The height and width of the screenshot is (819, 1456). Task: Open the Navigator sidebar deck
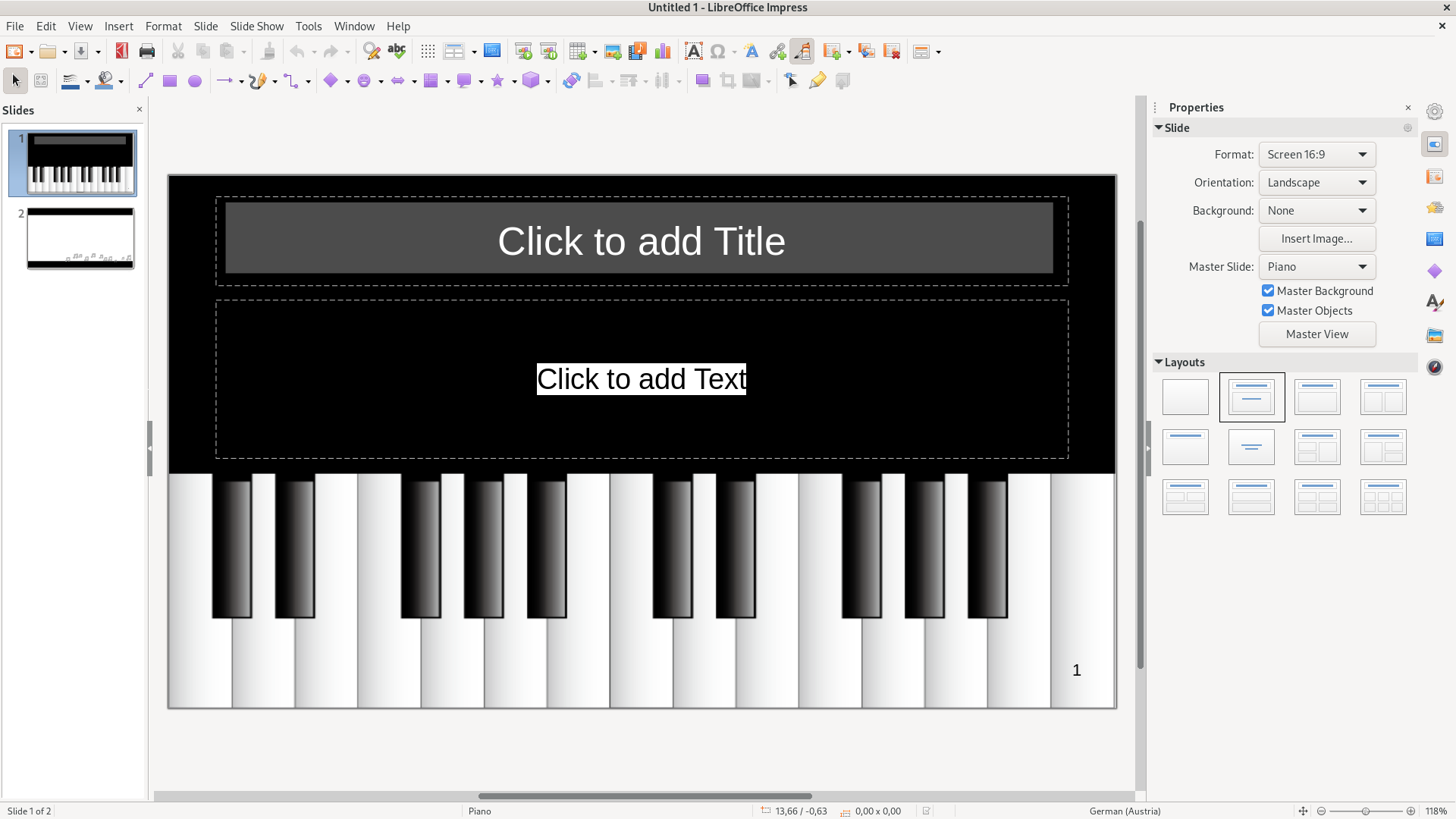(x=1434, y=367)
